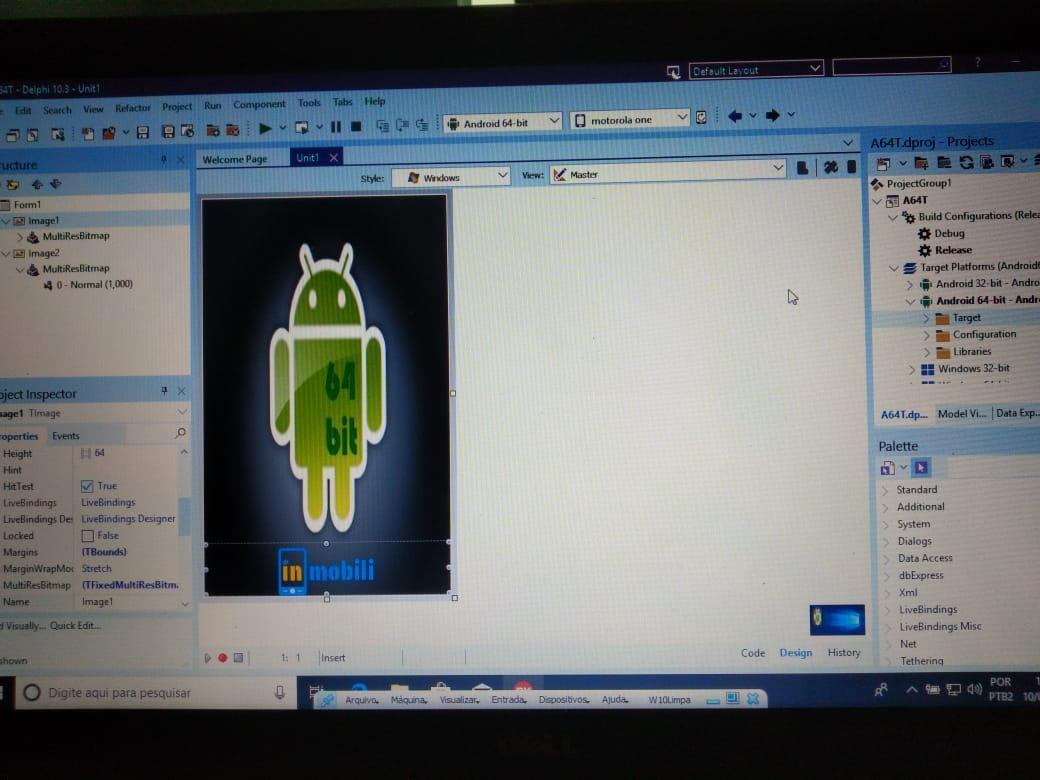Click the desktop layout icon near Default Layout
1040x780 pixels.
(673, 72)
